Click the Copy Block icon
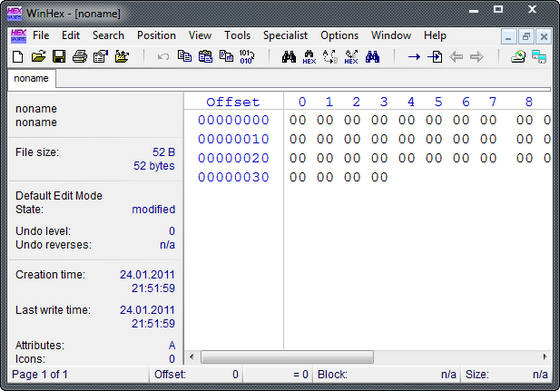 tap(185, 56)
